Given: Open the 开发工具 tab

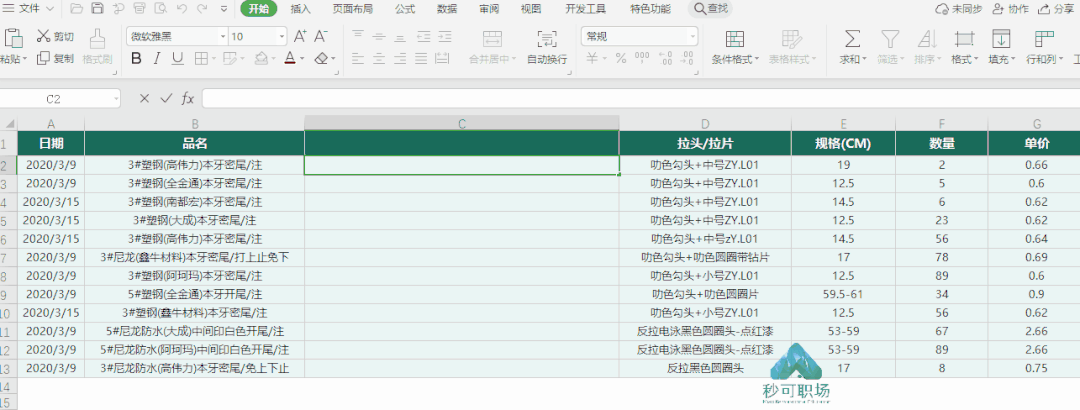Looking at the screenshot, I should 585,9.
